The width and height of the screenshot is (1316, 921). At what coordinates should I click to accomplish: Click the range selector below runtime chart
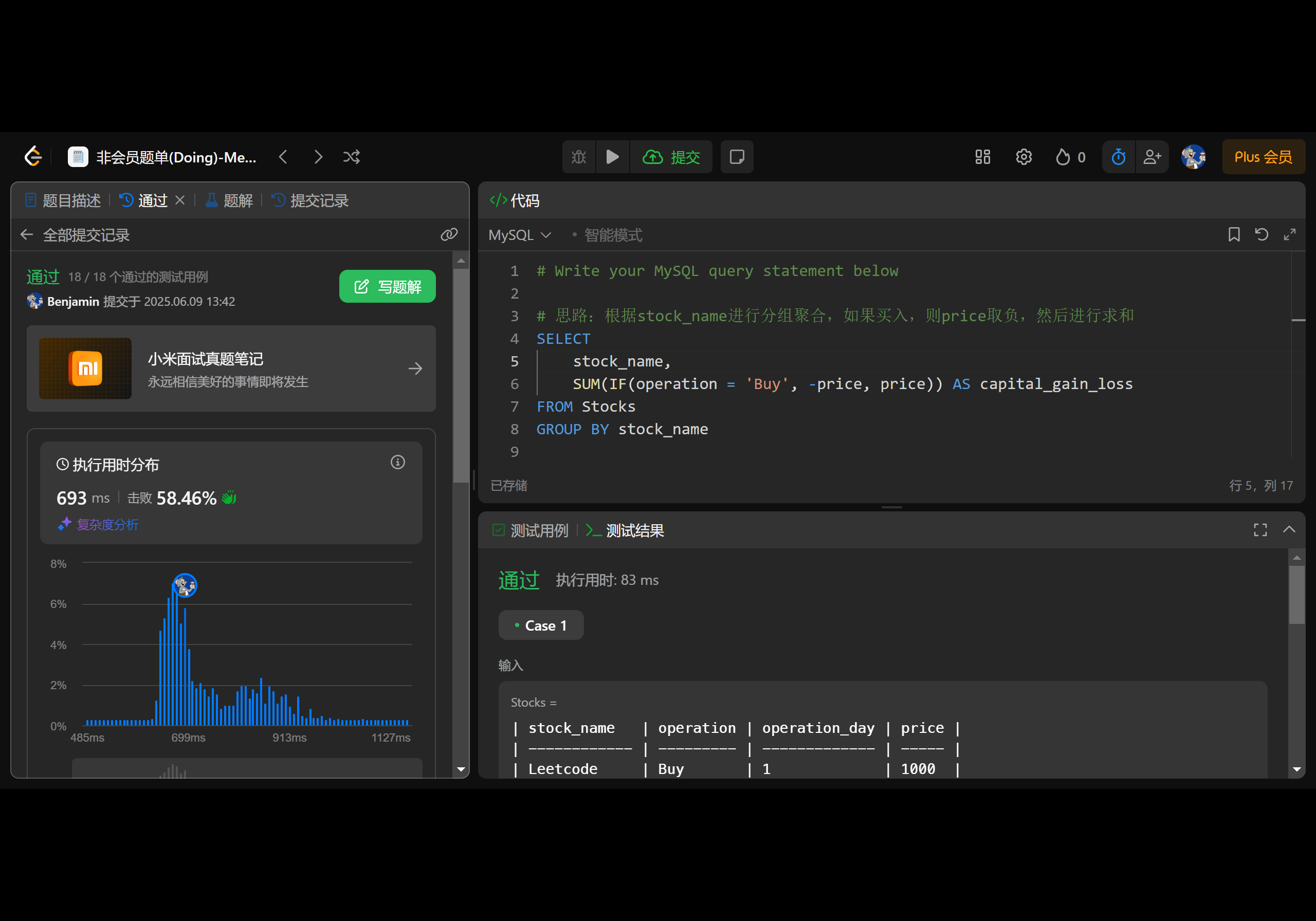coord(246,768)
